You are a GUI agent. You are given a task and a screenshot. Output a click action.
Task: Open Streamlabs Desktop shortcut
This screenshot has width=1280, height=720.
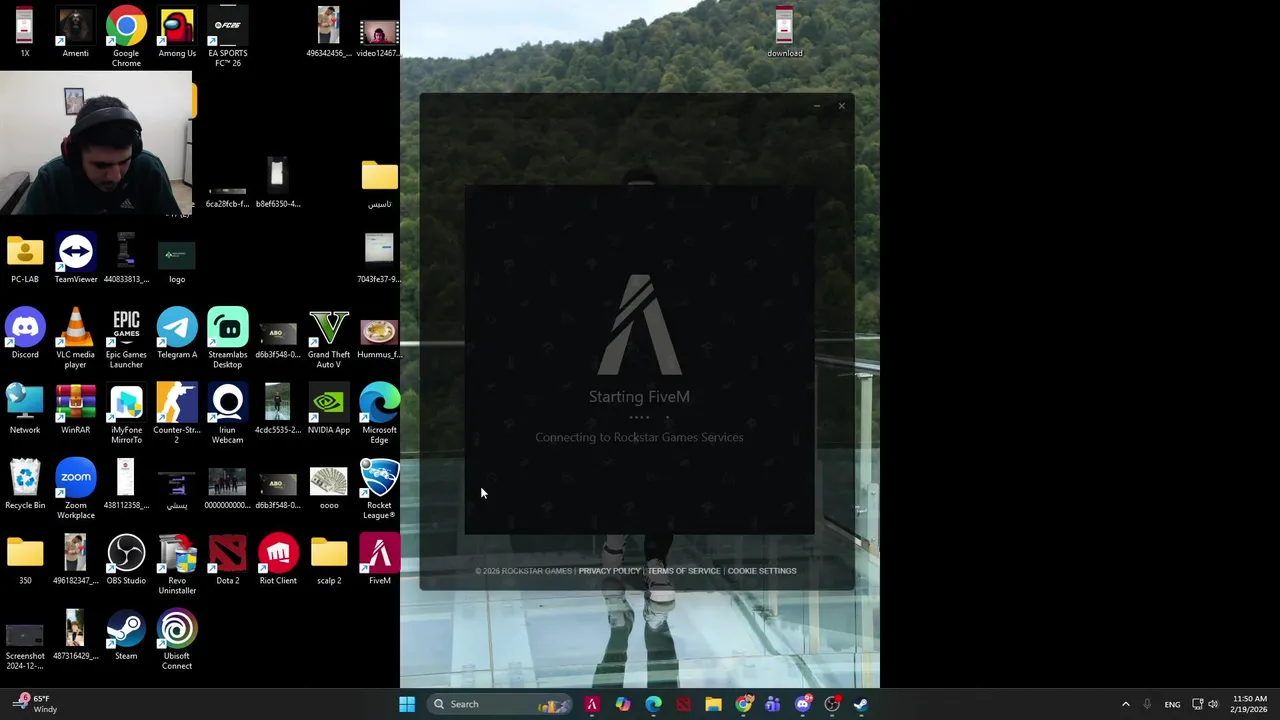pos(227,339)
